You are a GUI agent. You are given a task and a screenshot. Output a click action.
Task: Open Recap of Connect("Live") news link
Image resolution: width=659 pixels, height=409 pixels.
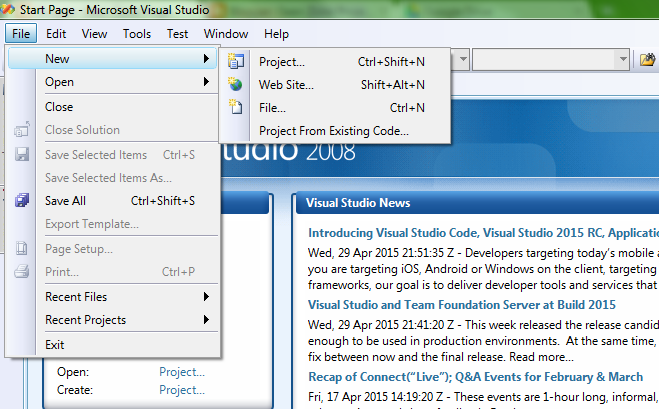coord(475,377)
